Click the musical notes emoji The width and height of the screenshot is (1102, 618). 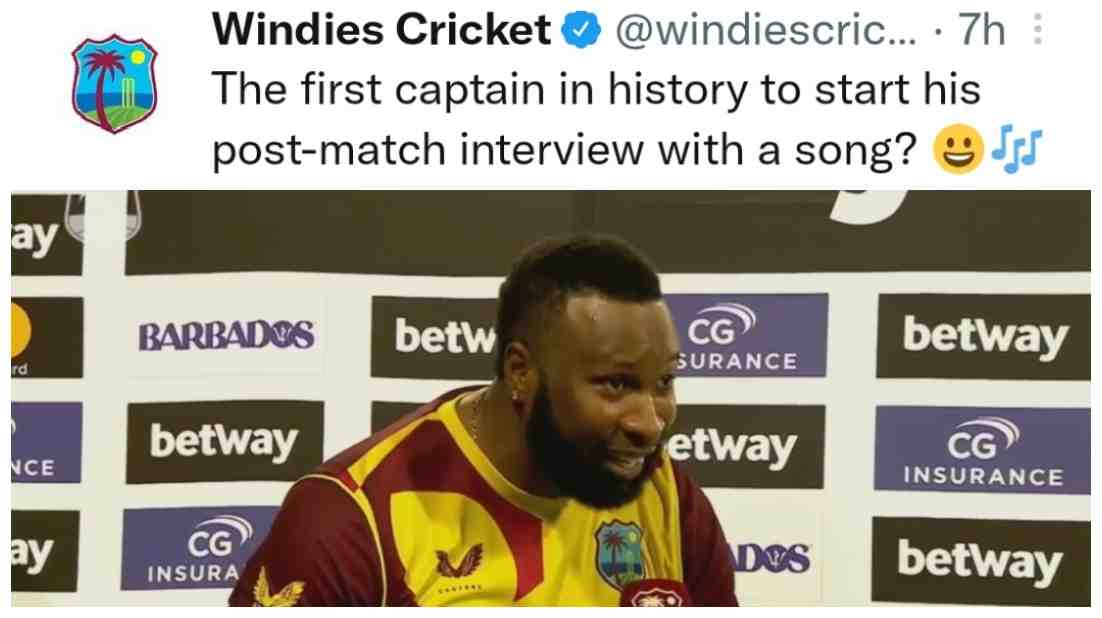1016,149
